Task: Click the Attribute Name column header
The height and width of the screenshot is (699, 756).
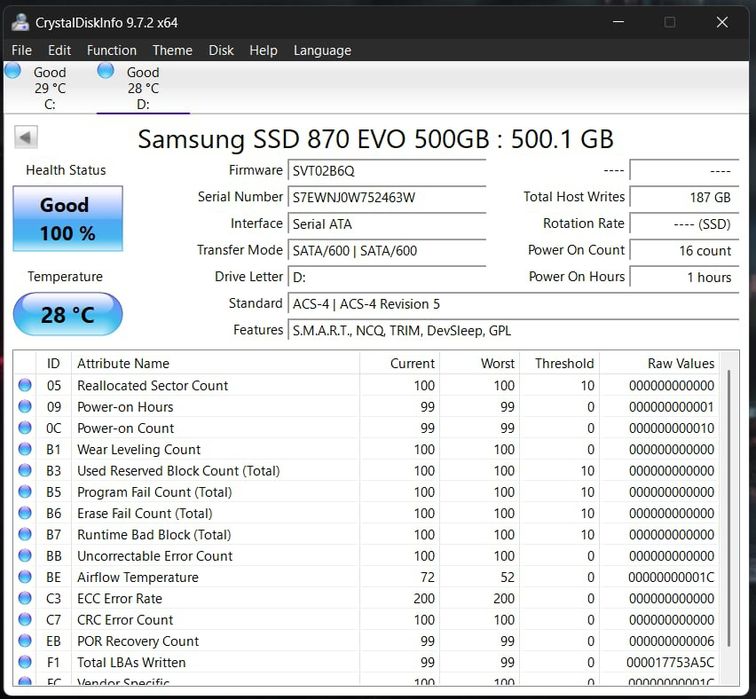Action: (216, 363)
